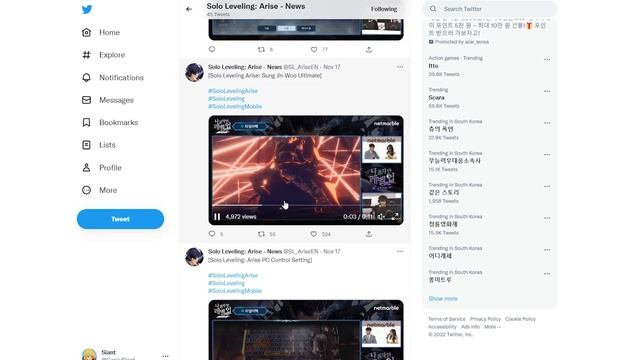Click the Messages envelope icon

[x=86, y=100]
